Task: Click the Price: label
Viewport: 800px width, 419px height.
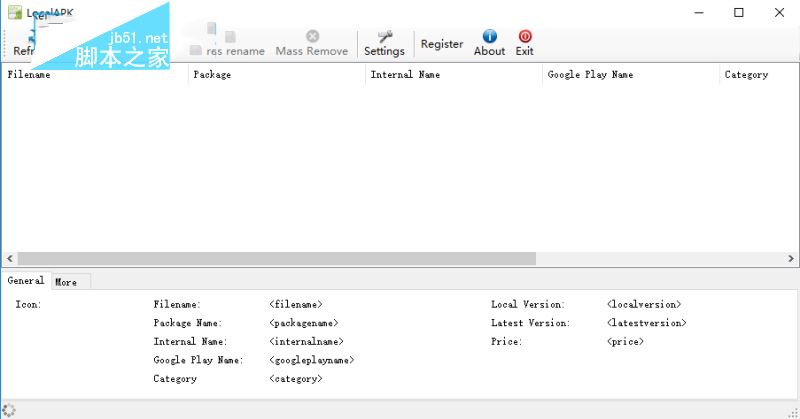Action: (x=507, y=341)
